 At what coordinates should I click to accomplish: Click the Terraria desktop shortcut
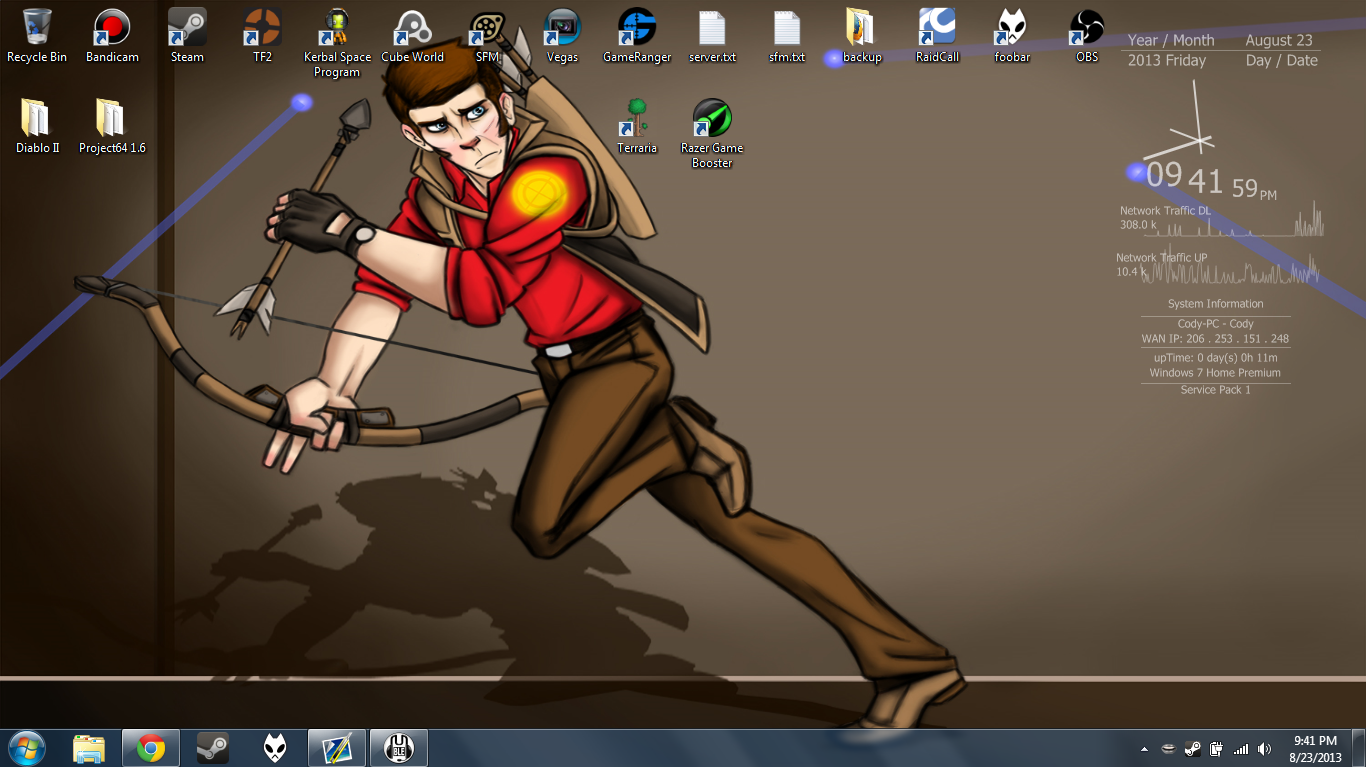pyautogui.click(x=637, y=126)
